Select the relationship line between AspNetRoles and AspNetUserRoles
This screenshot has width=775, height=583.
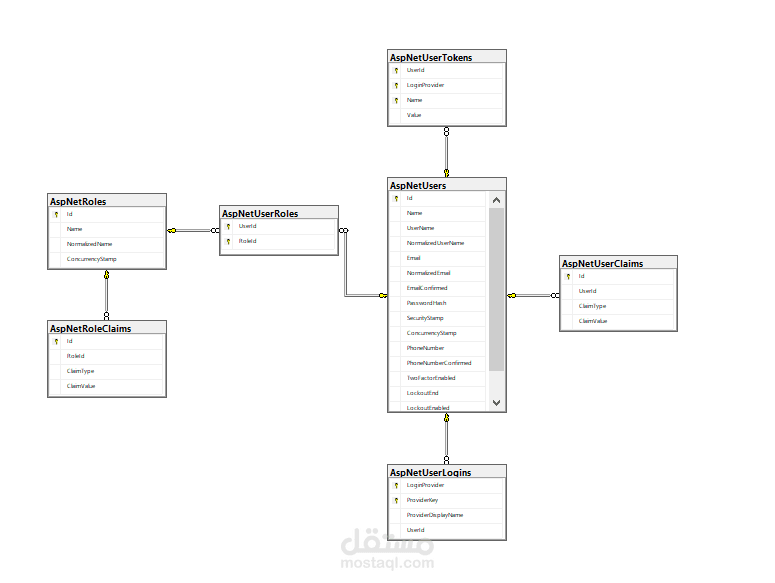pos(193,230)
